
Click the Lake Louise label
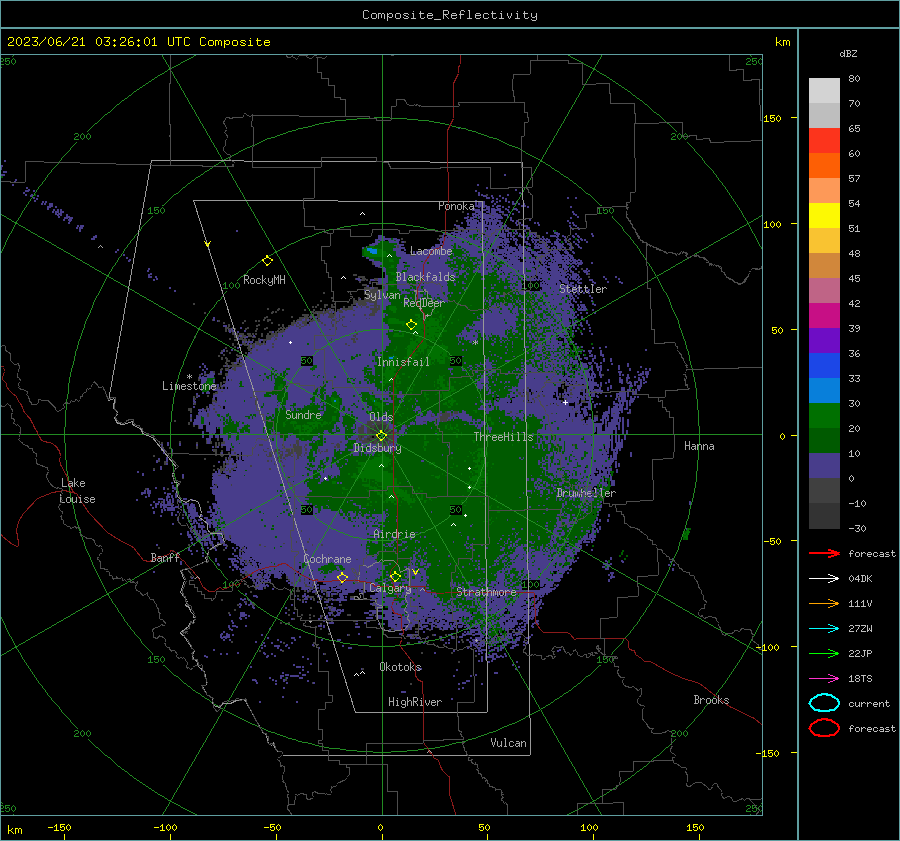pyautogui.click(x=77, y=491)
